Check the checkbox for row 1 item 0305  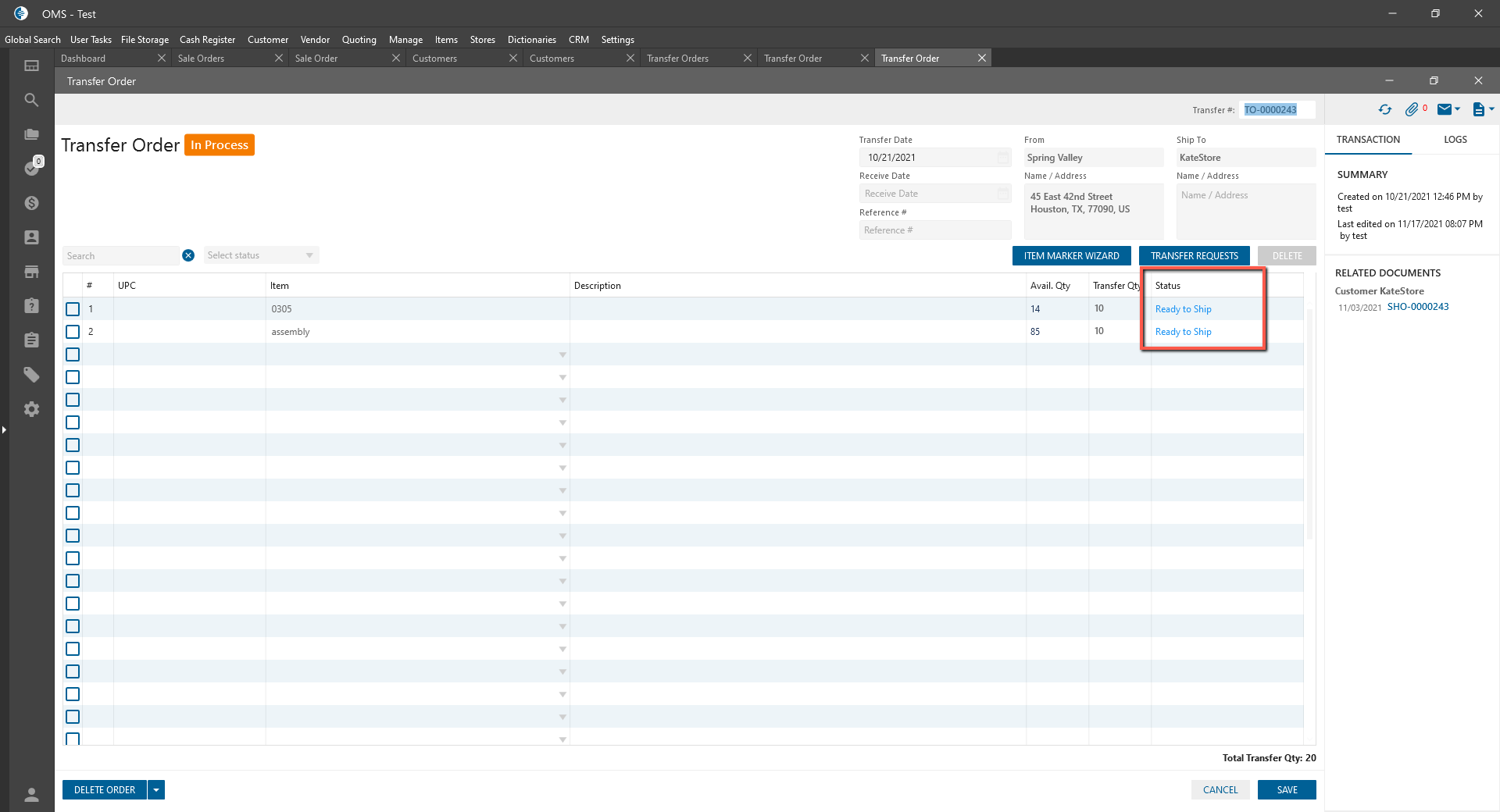[x=73, y=309]
